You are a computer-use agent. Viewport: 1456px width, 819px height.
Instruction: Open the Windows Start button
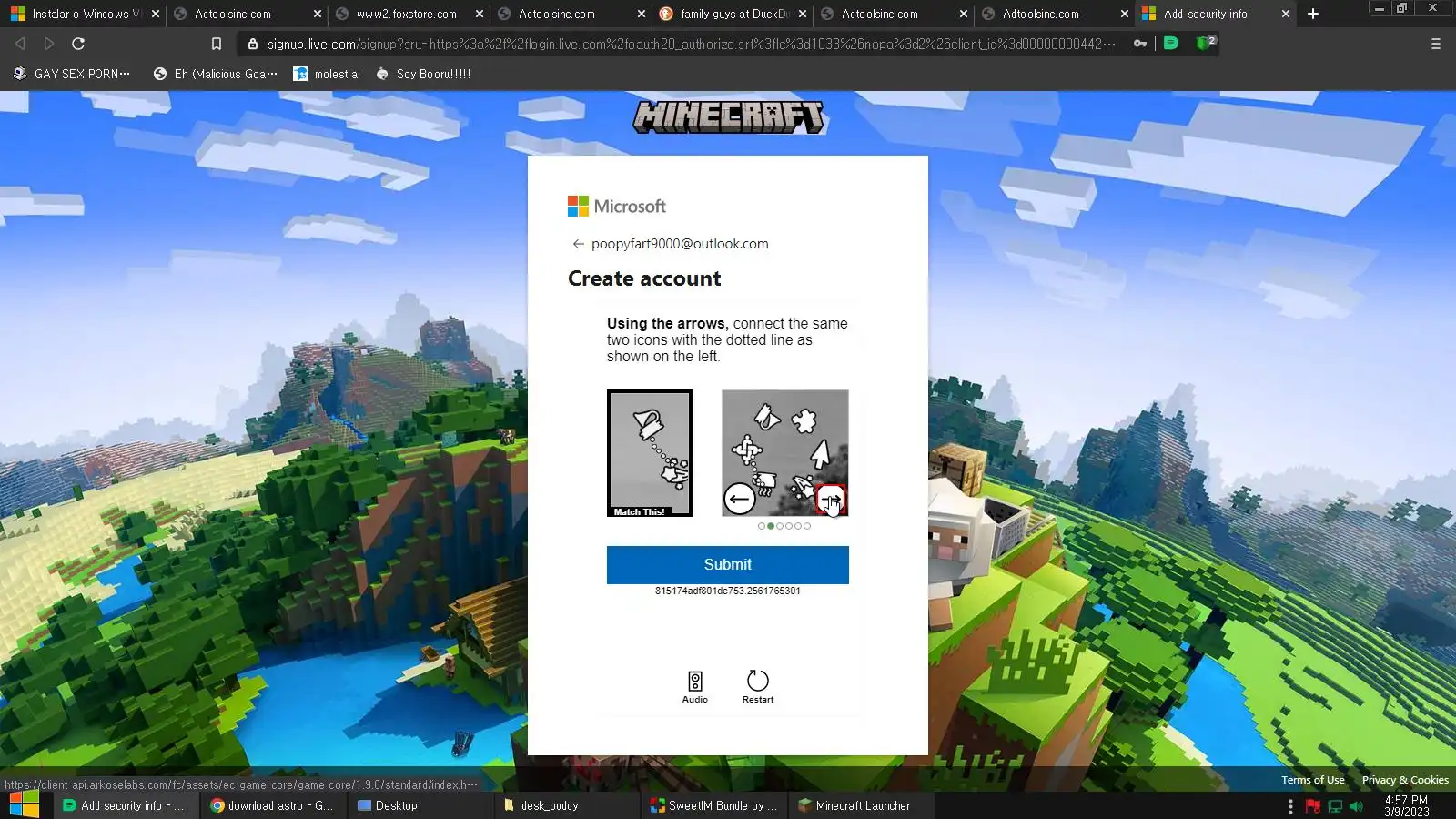[25, 805]
